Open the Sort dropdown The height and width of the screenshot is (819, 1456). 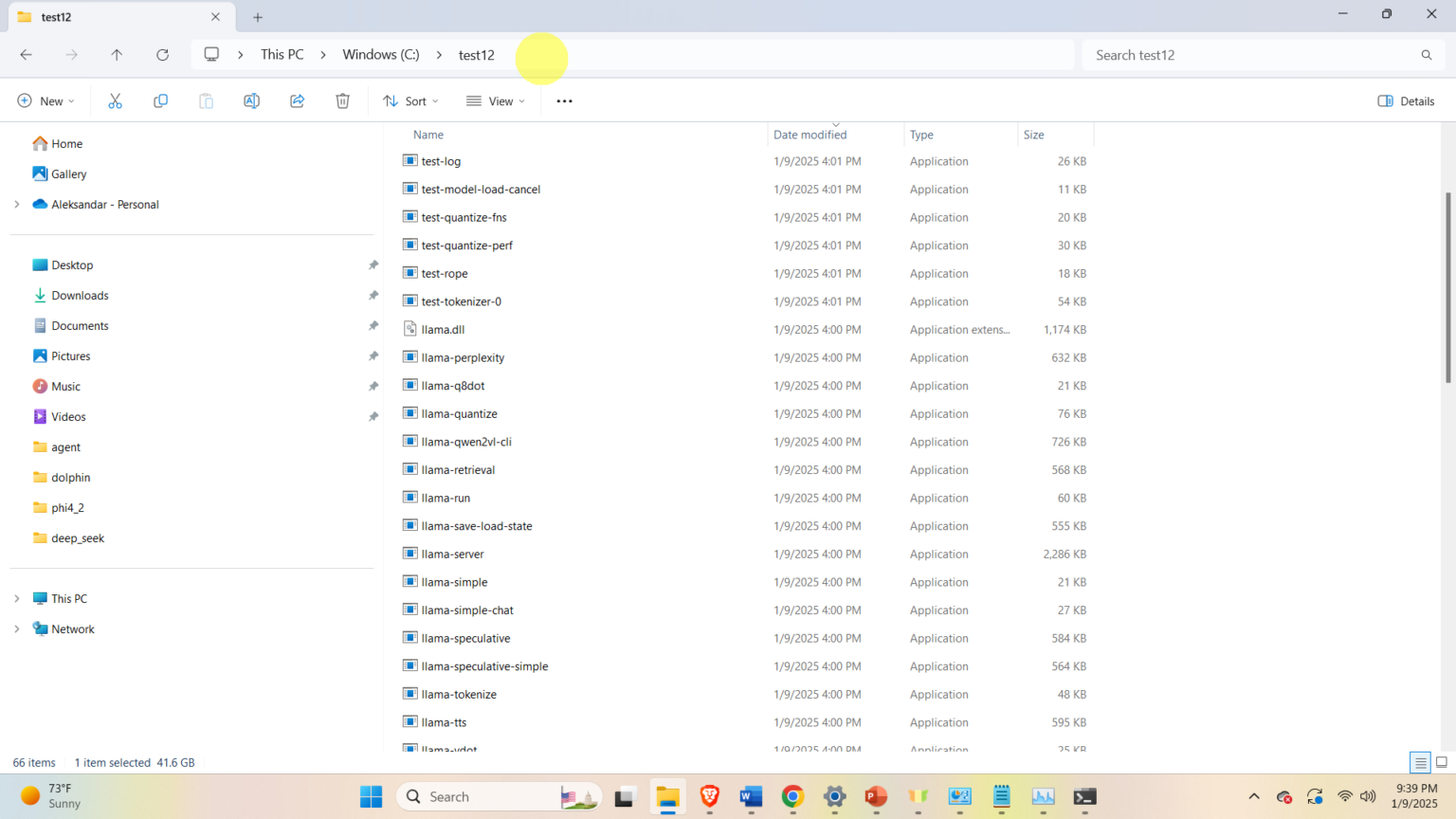pyautogui.click(x=410, y=101)
